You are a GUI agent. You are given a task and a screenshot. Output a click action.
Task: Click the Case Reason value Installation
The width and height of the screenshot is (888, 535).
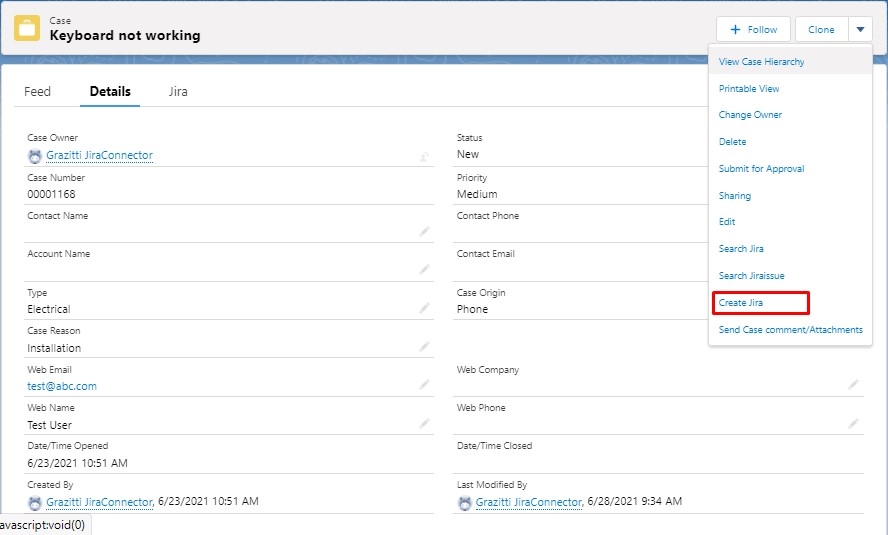(54, 348)
